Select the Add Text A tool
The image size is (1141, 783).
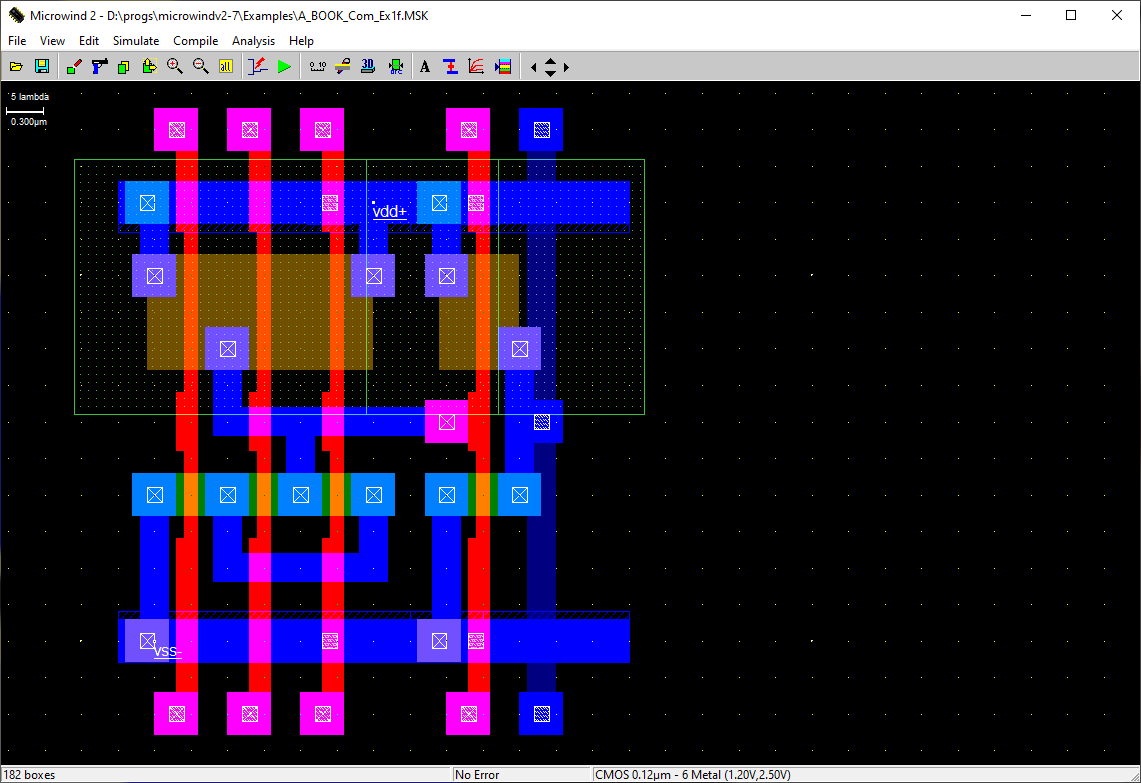pos(425,67)
